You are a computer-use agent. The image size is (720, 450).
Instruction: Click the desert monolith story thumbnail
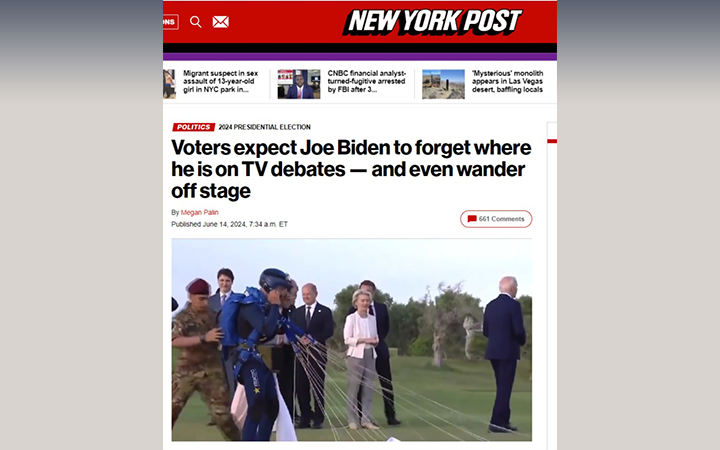[443, 84]
